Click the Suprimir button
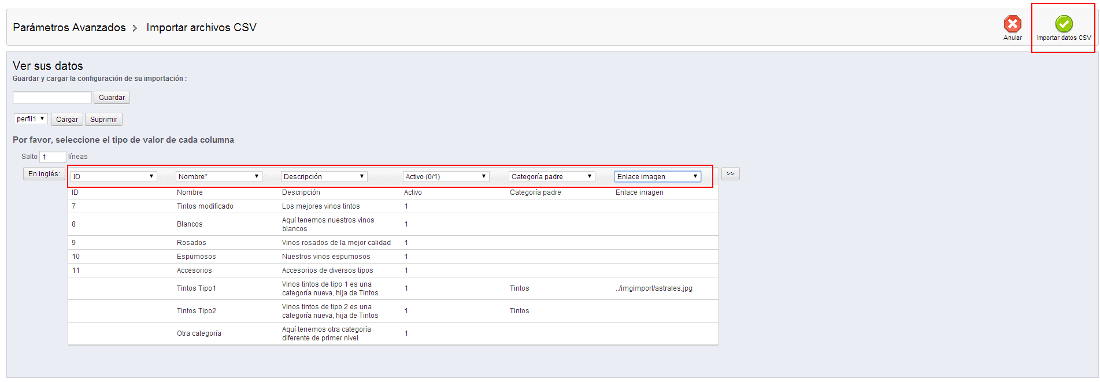Viewport: 1100px width, 382px height. tap(104, 119)
